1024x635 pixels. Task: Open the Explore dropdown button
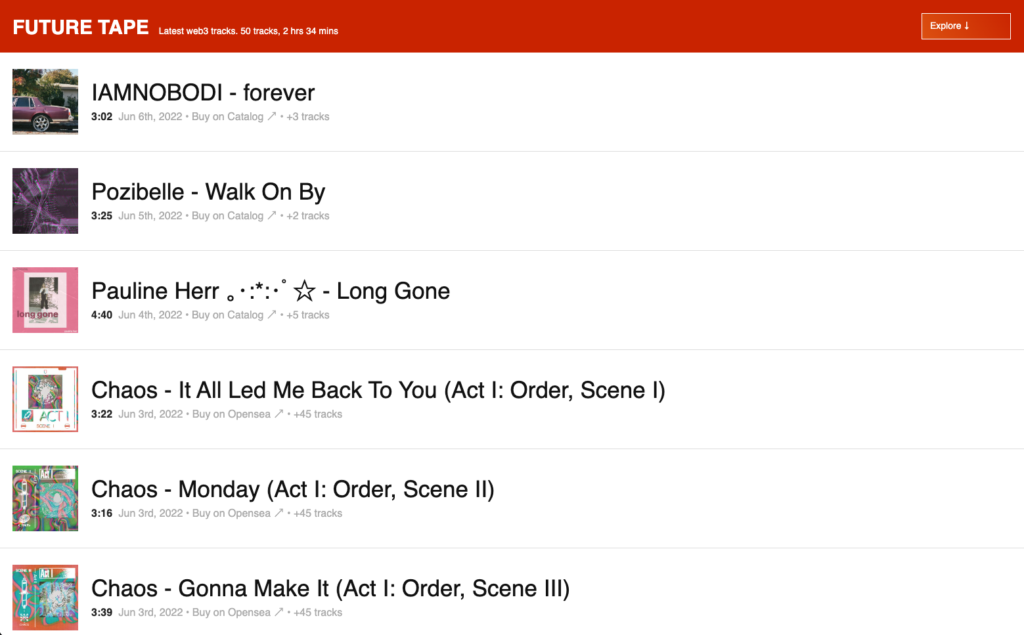pyautogui.click(x=965, y=26)
